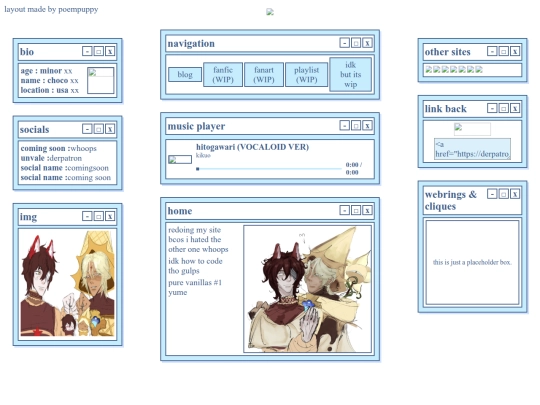Open first other sites badge icon
Viewport: 540px width, 405px height.
(x=428, y=70)
